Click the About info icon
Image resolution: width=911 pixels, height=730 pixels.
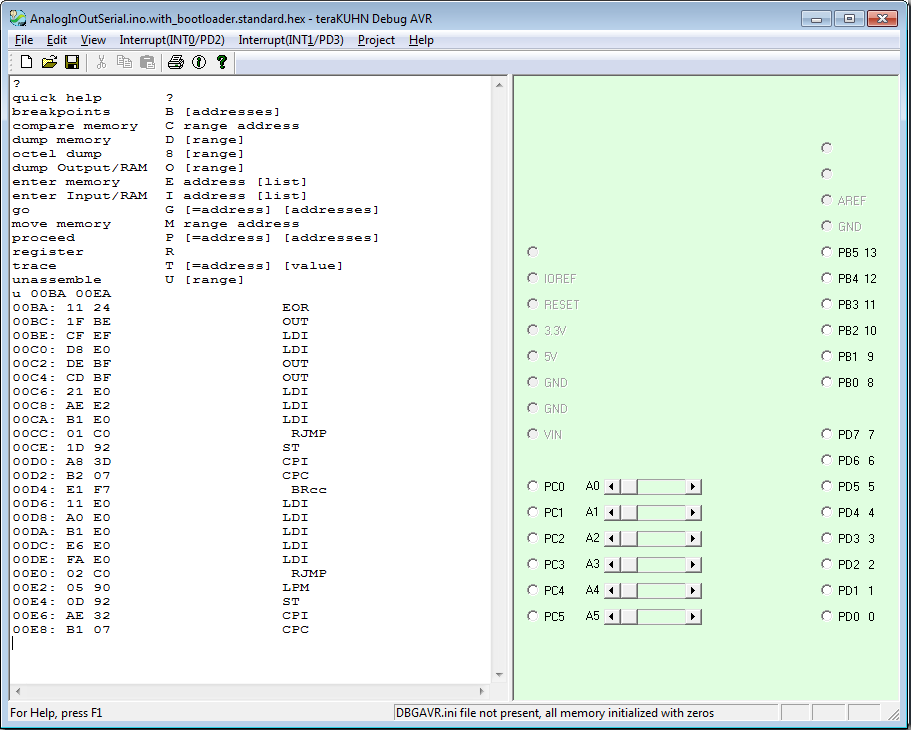click(x=199, y=63)
